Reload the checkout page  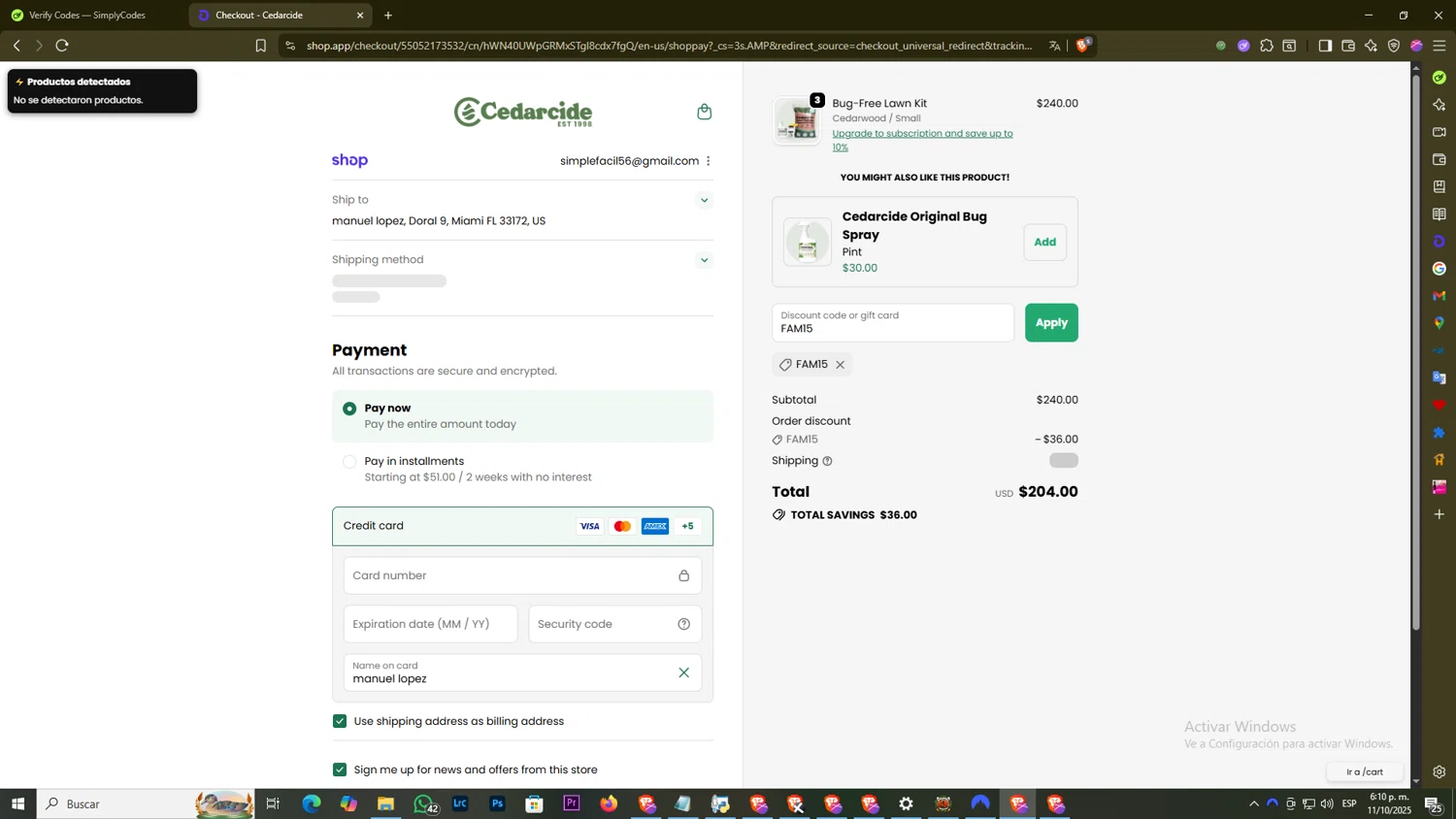(x=62, y=46)
